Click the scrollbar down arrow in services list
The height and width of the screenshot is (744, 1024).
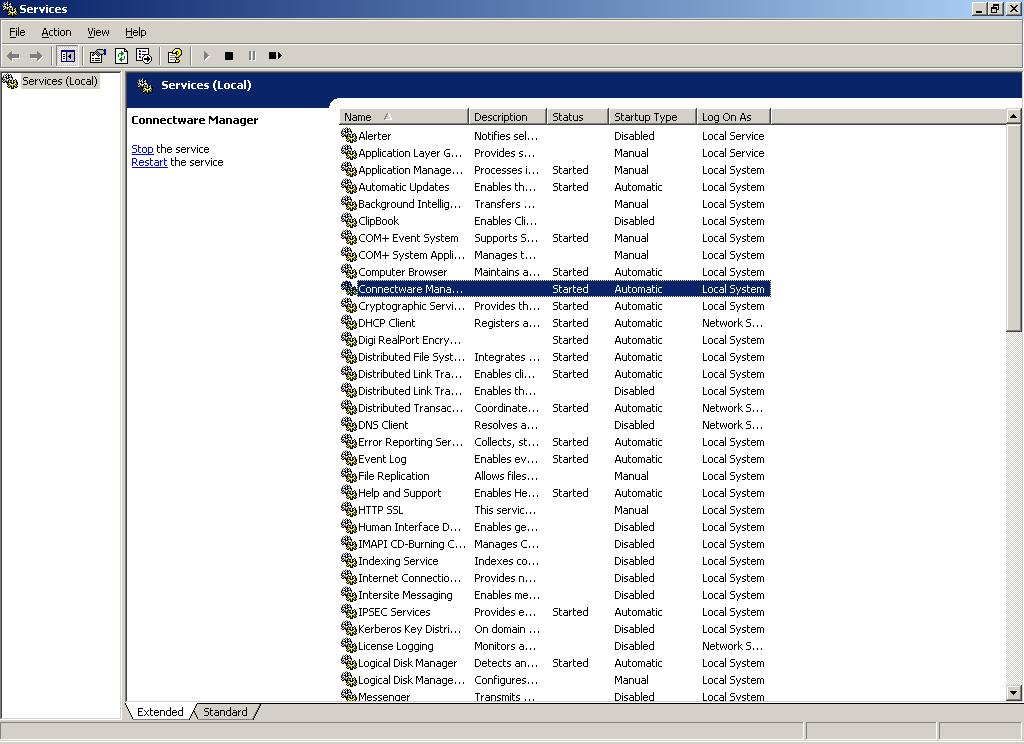click(1014, 692)
